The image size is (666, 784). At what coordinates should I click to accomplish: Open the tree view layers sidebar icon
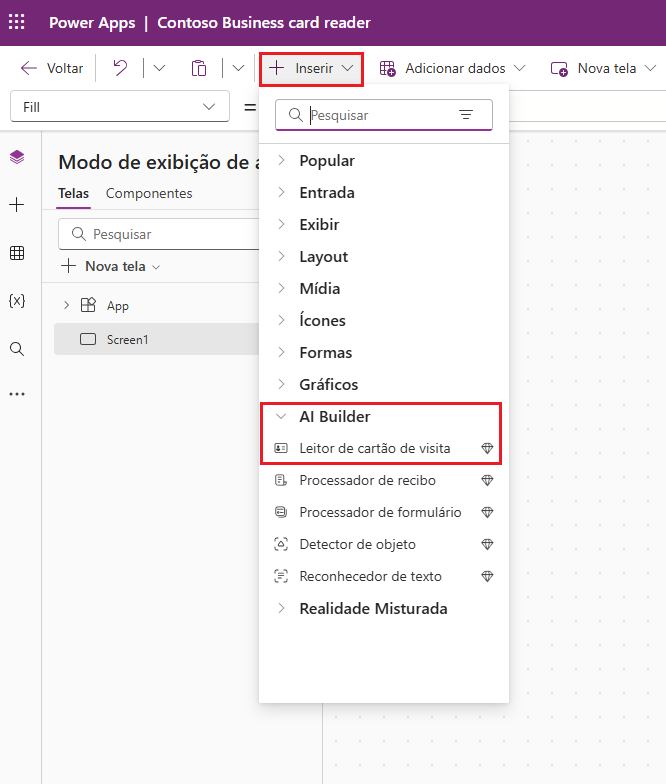click(x=17, y=157)
